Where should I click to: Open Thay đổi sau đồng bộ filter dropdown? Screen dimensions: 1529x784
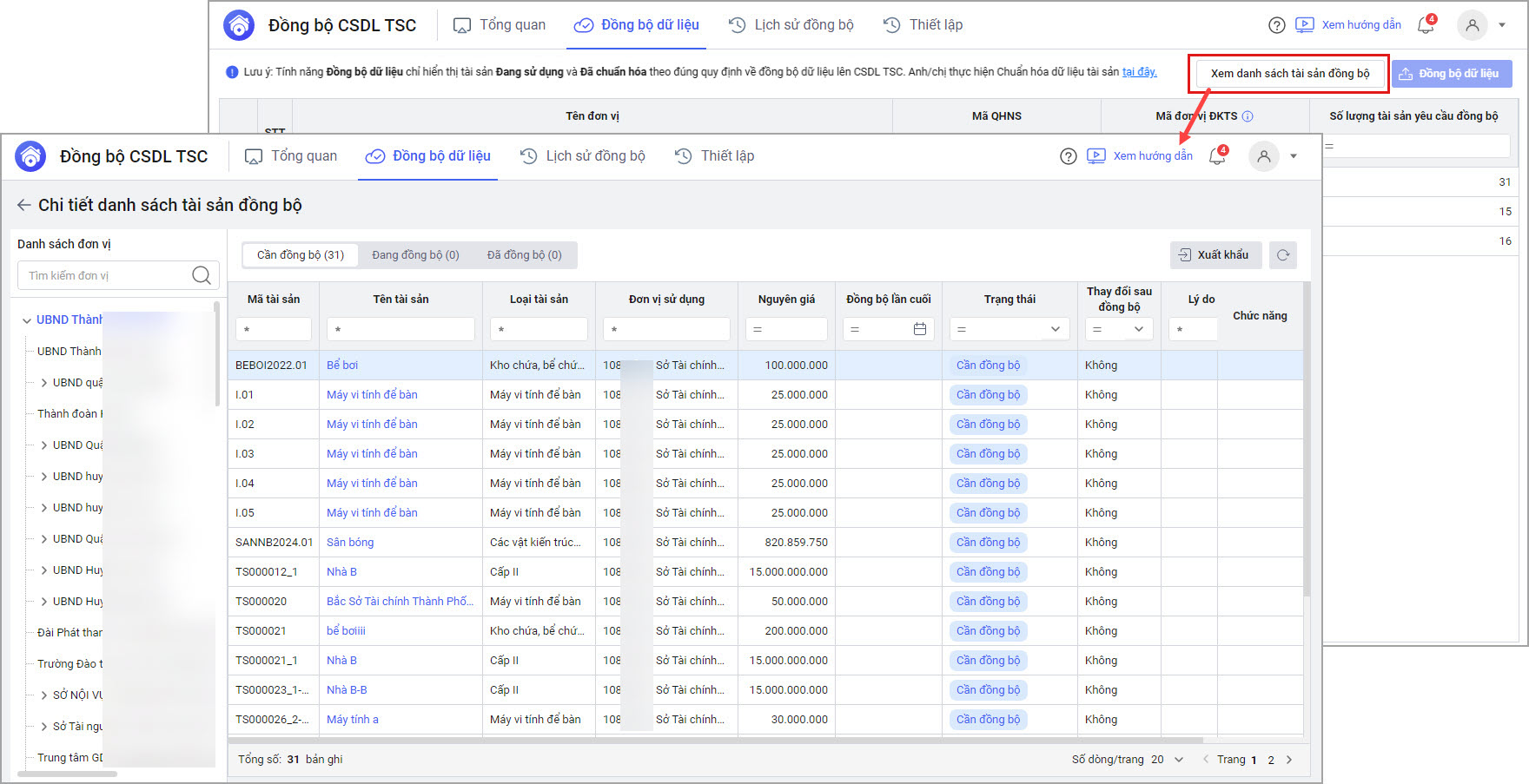(1138, 329)
